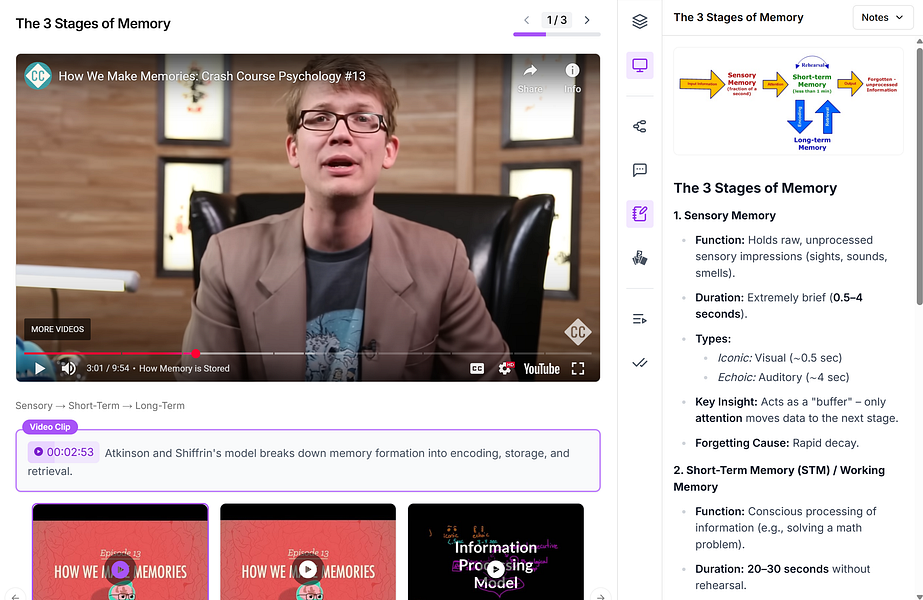This screenshot has width=923, height=600.
Task: Open the chat bubble icon in sidebar
Action: coord(640,170)
